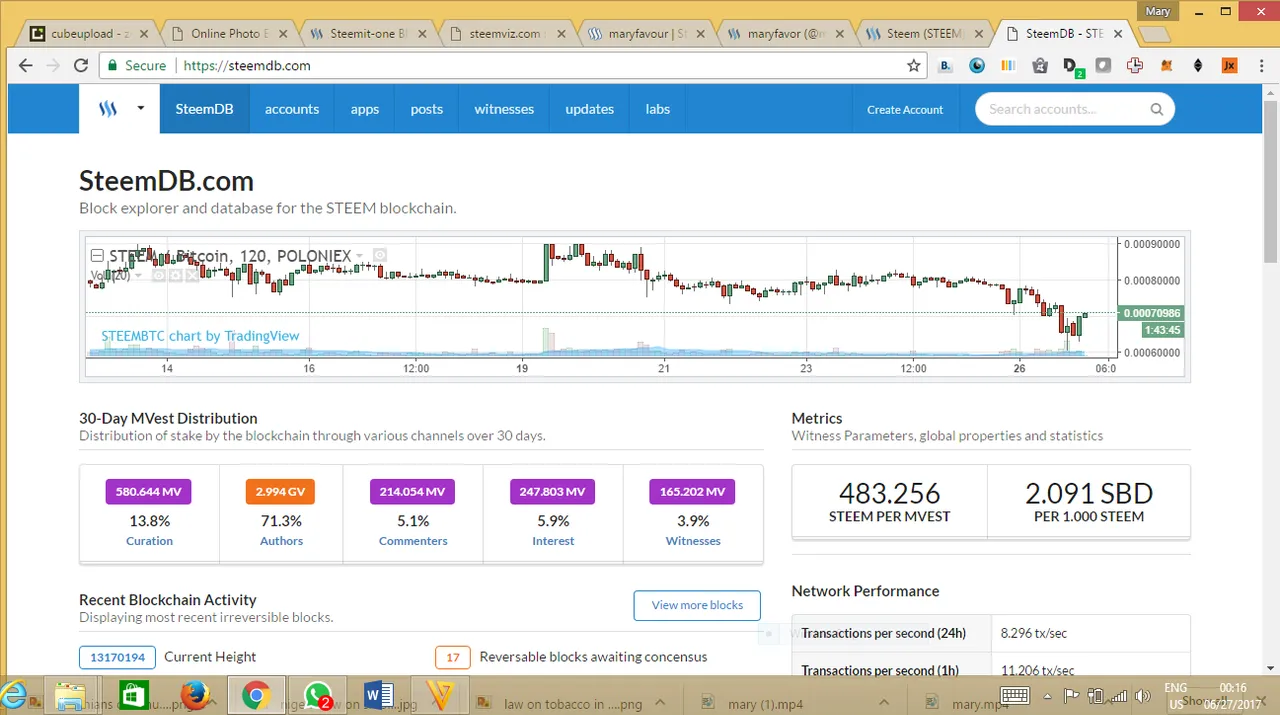
Task: Click the magnifier icon in the account search
Action: [1157, 109]
